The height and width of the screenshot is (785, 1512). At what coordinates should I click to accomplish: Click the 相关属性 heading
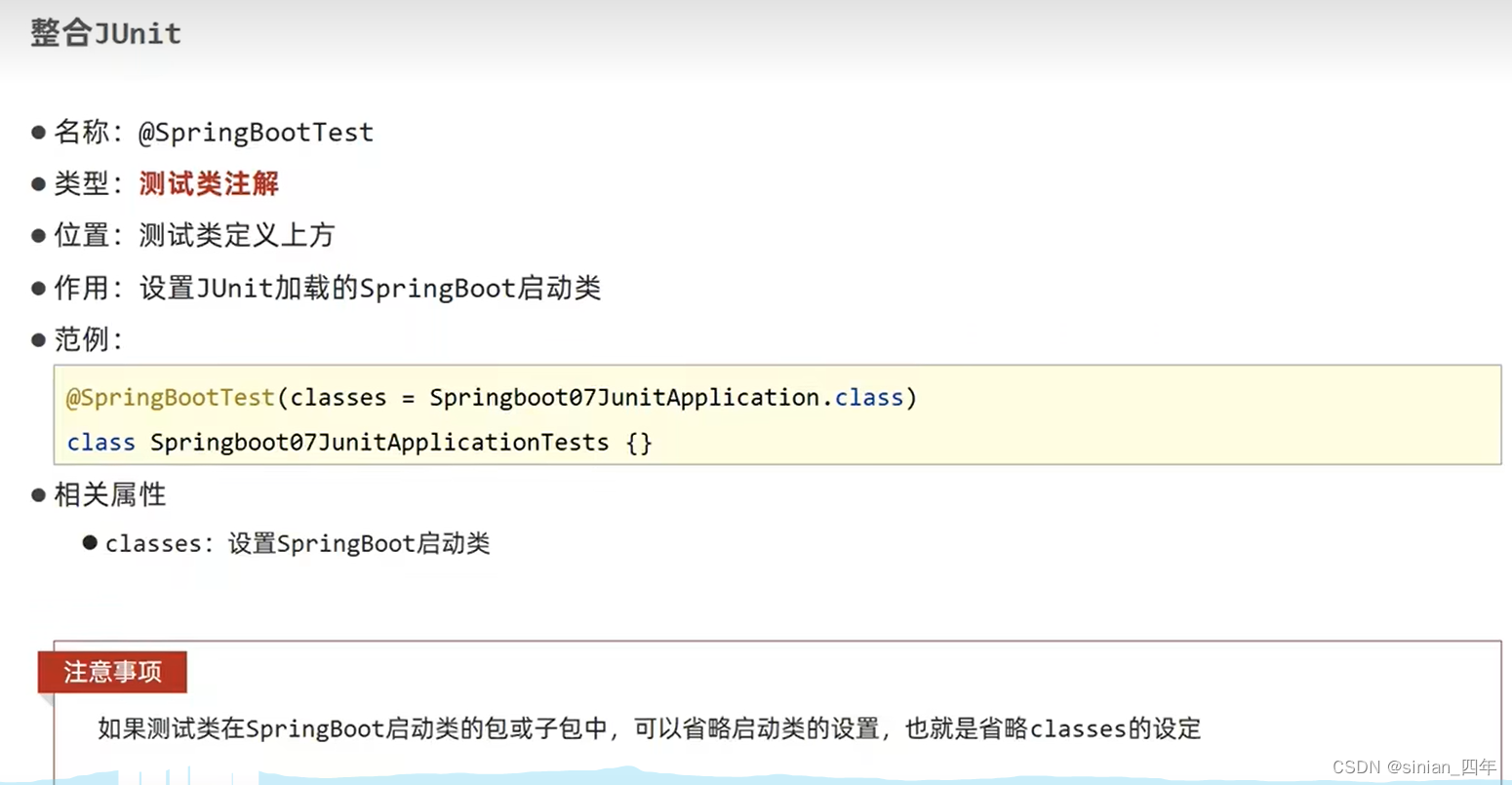(x=110, y=494)
